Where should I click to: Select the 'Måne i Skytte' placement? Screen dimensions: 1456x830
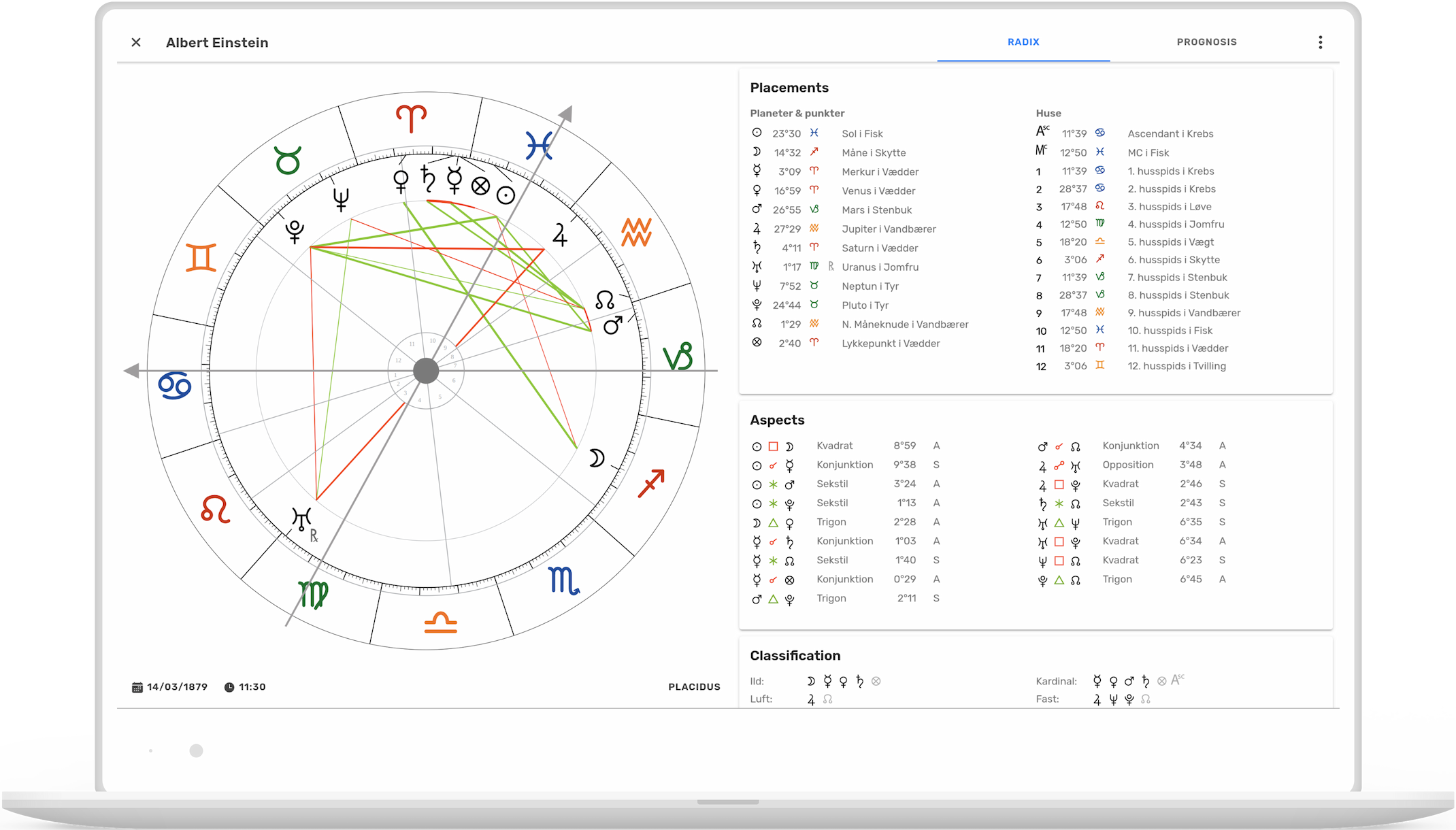coord(874,152)
